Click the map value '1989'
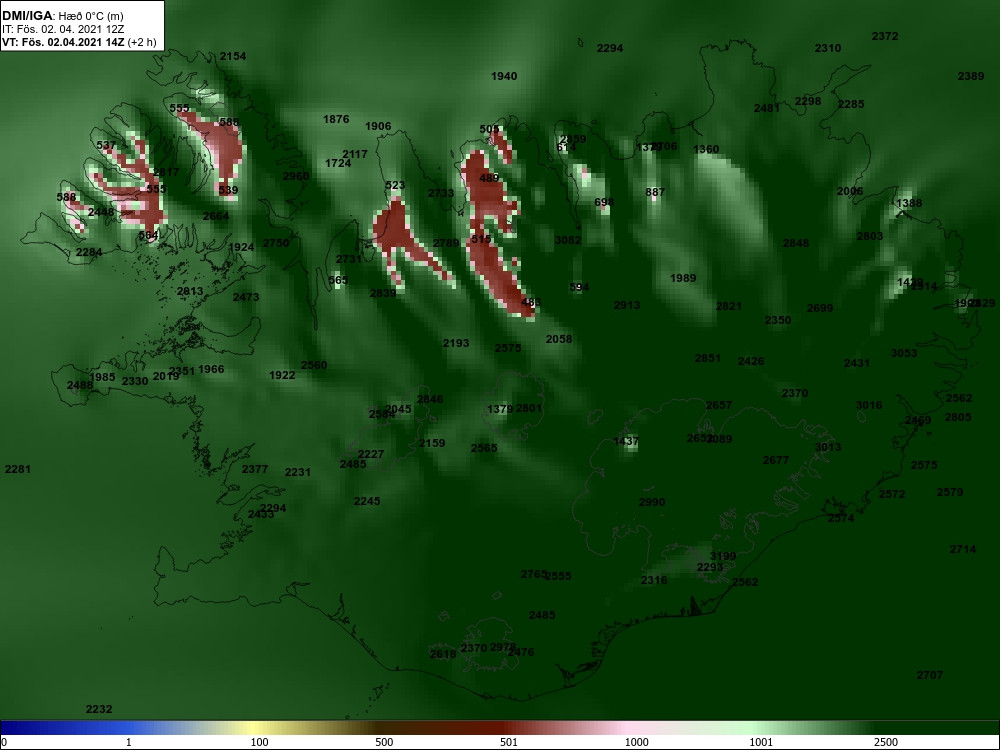 pyautogui.click(x=683, y=278)
